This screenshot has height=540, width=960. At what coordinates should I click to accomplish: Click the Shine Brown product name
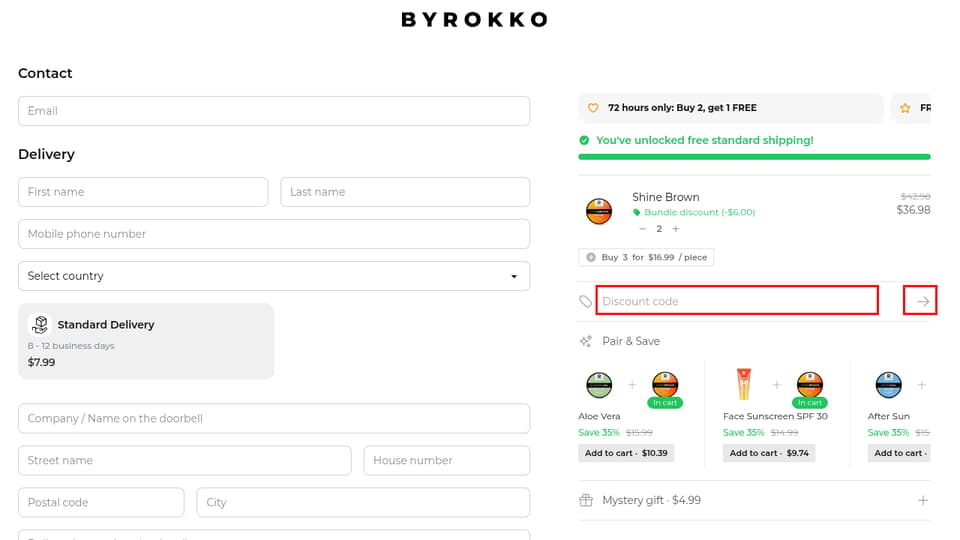click(666, 197)
